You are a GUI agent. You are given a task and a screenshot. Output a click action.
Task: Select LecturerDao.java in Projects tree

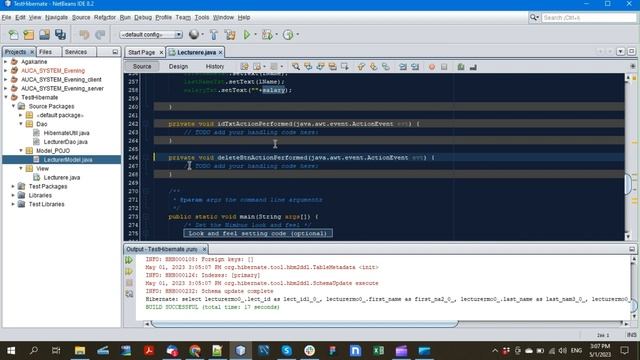point(65,142)
